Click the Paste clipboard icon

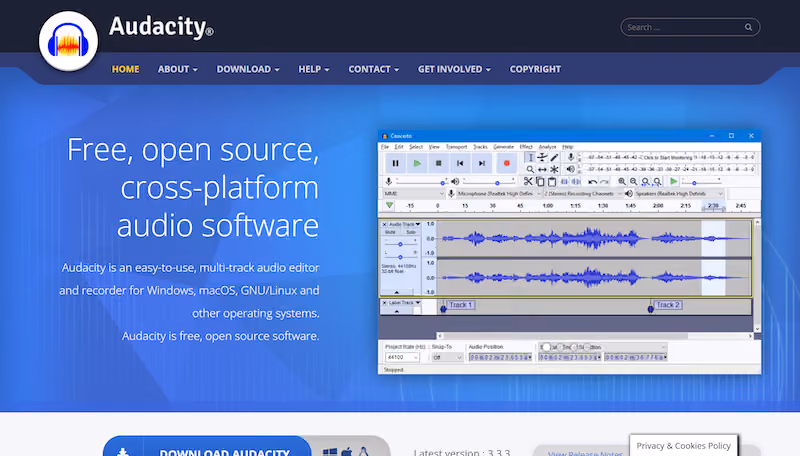552,181
